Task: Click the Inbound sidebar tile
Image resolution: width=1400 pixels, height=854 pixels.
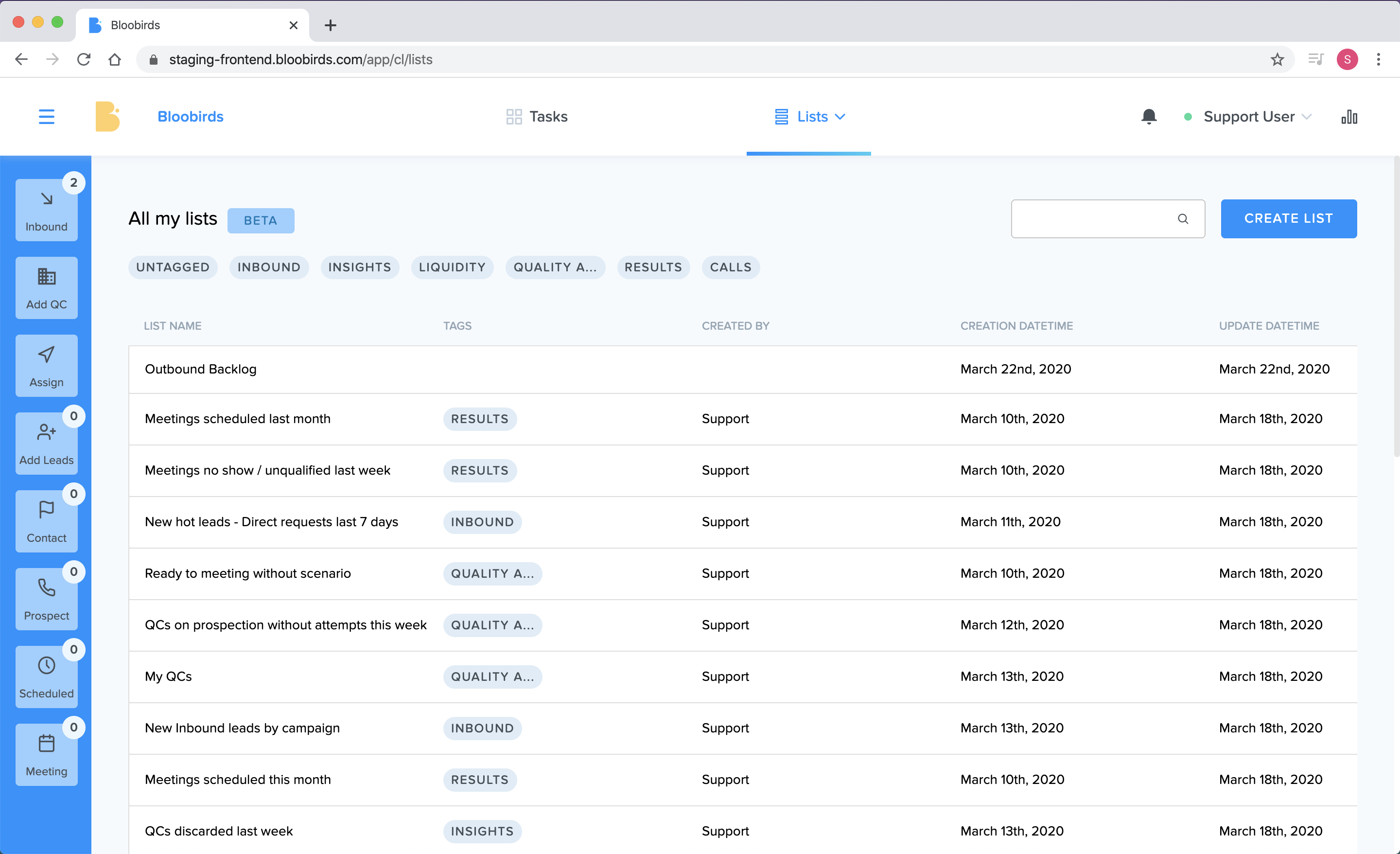Action: click(47, 210)
